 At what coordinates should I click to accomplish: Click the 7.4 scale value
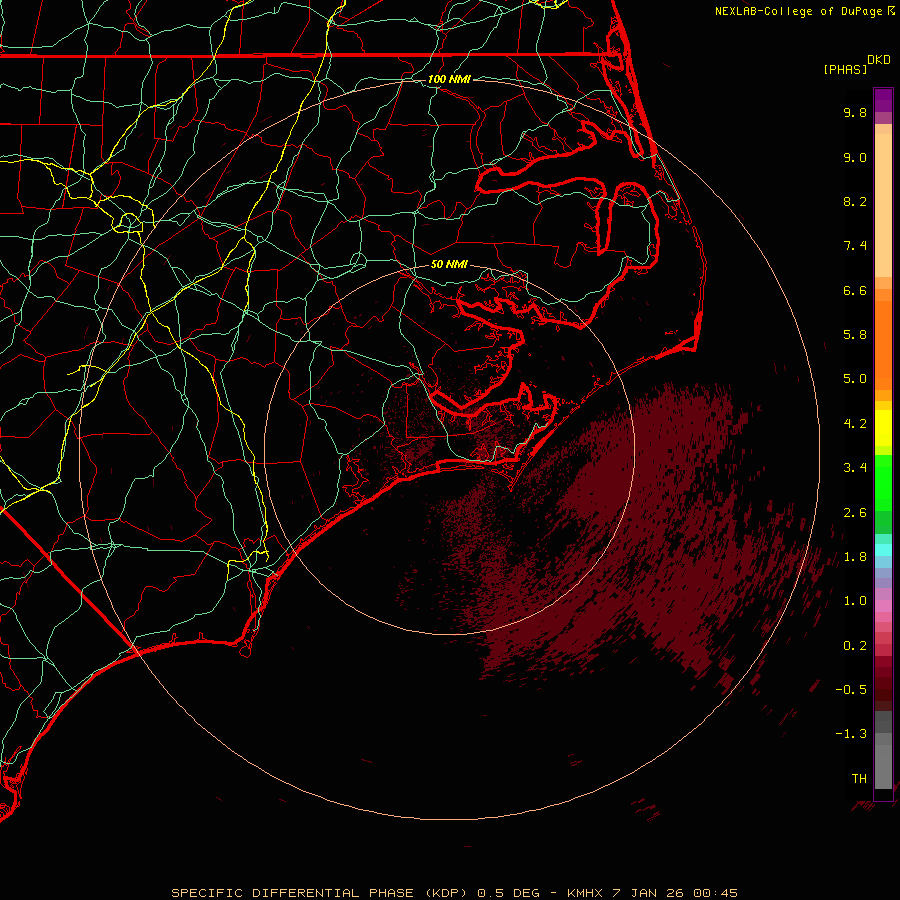(855, 246)
